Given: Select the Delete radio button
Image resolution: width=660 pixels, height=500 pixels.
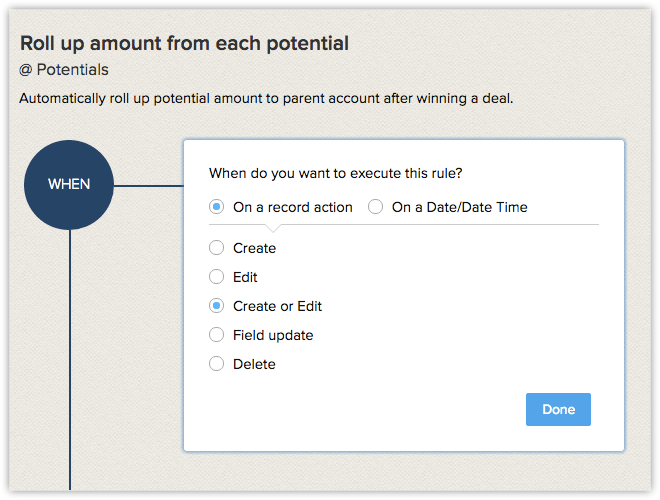Looking at the screenshot, I should 216,364.
